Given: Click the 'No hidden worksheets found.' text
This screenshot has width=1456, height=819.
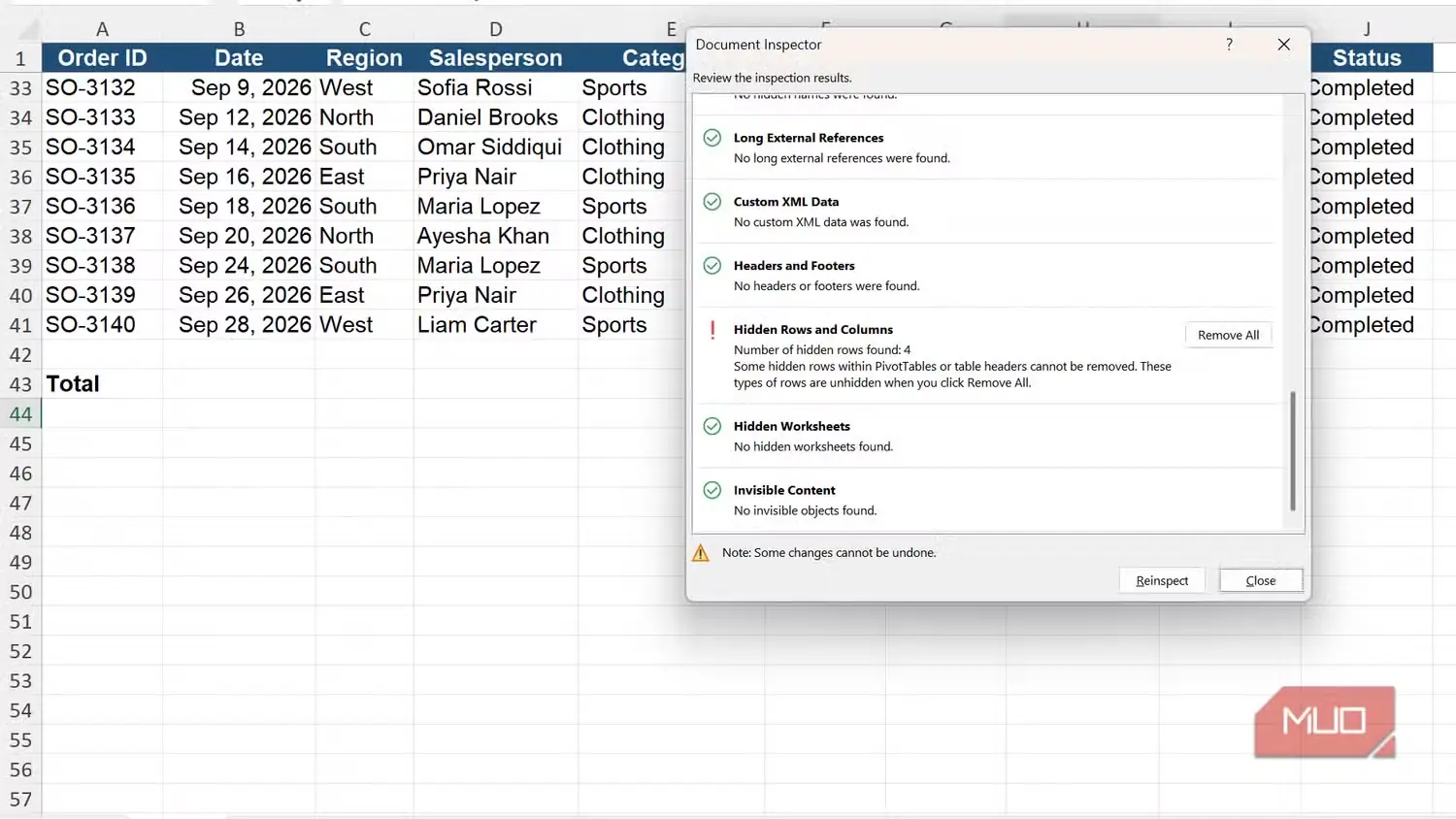Looking at the screenshot, I should click(x=813, y=447).
